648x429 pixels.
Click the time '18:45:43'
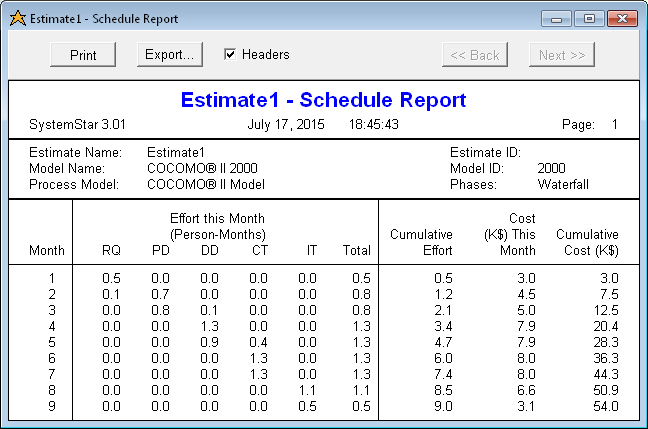[374, 124]
